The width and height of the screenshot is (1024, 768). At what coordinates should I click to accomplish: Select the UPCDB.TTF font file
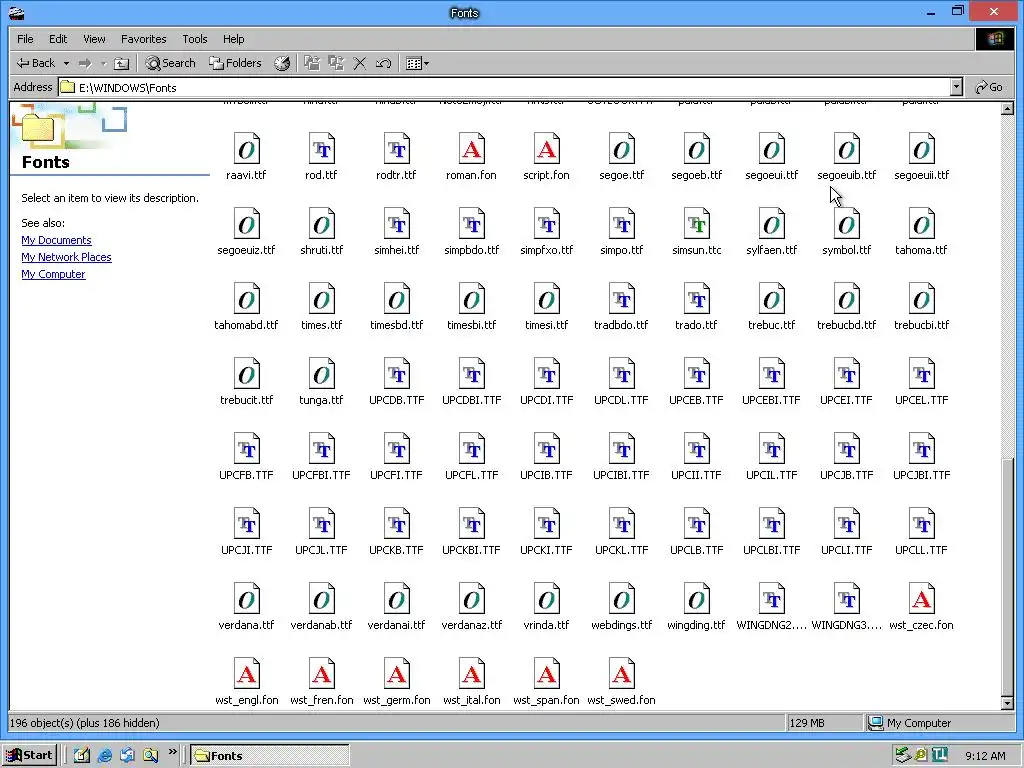pyautogui.click(x=396, y=382)
